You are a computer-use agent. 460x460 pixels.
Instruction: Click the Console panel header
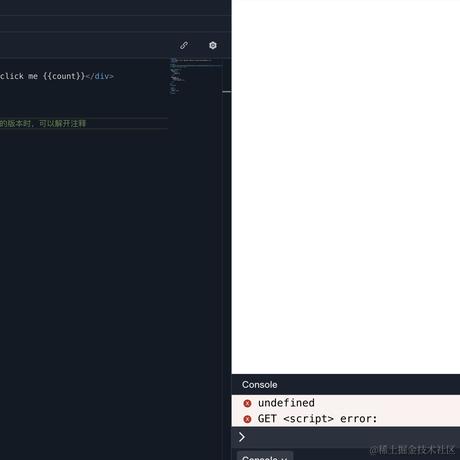pos(346,384)
